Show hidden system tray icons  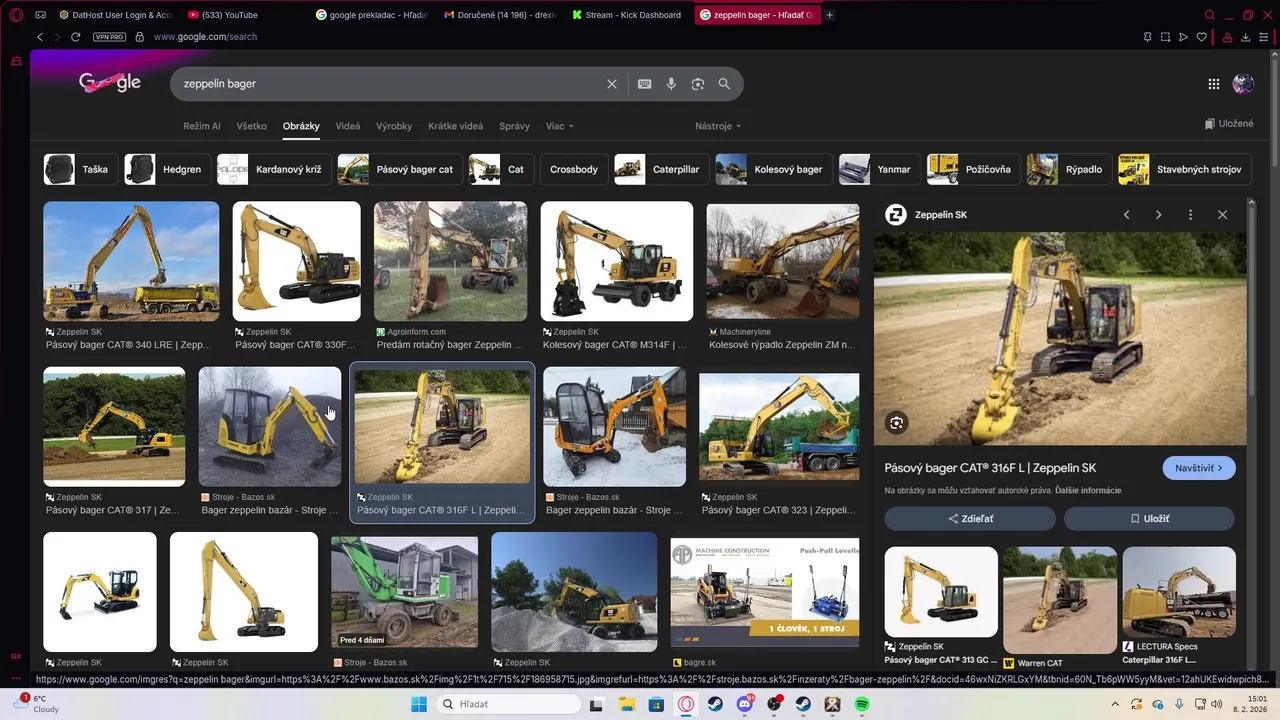(1115, 704)
